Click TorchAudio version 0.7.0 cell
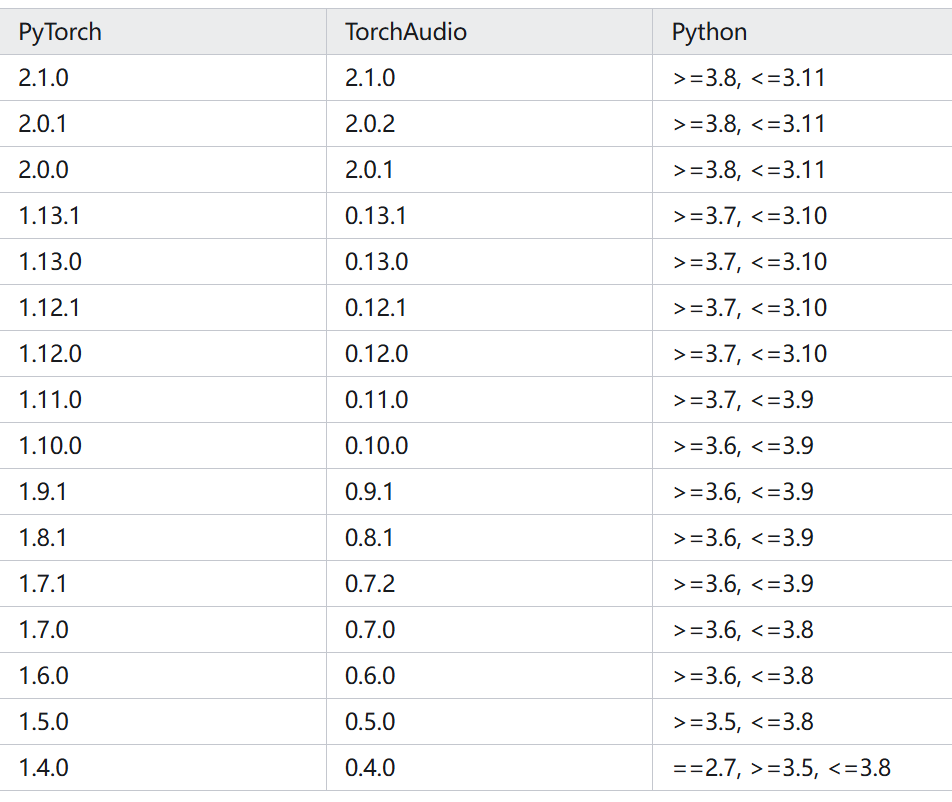Screen dimensions: 952x802 (489, 630)
